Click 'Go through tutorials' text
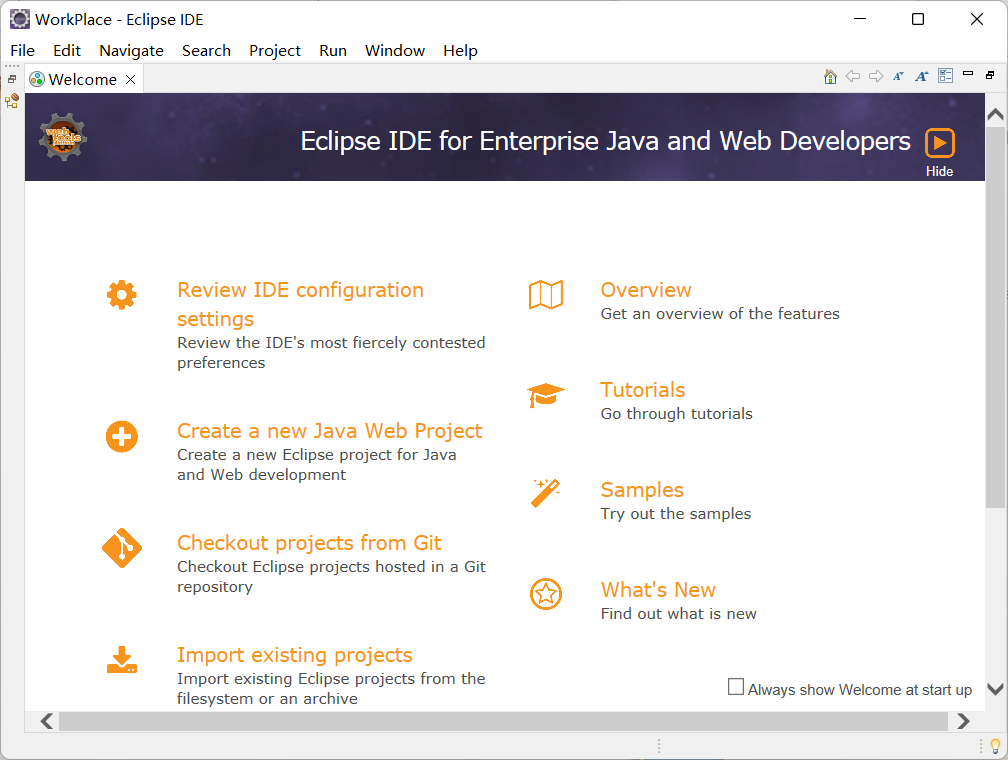The width and height of the screenshot is (1008, 760). [676, 413]
